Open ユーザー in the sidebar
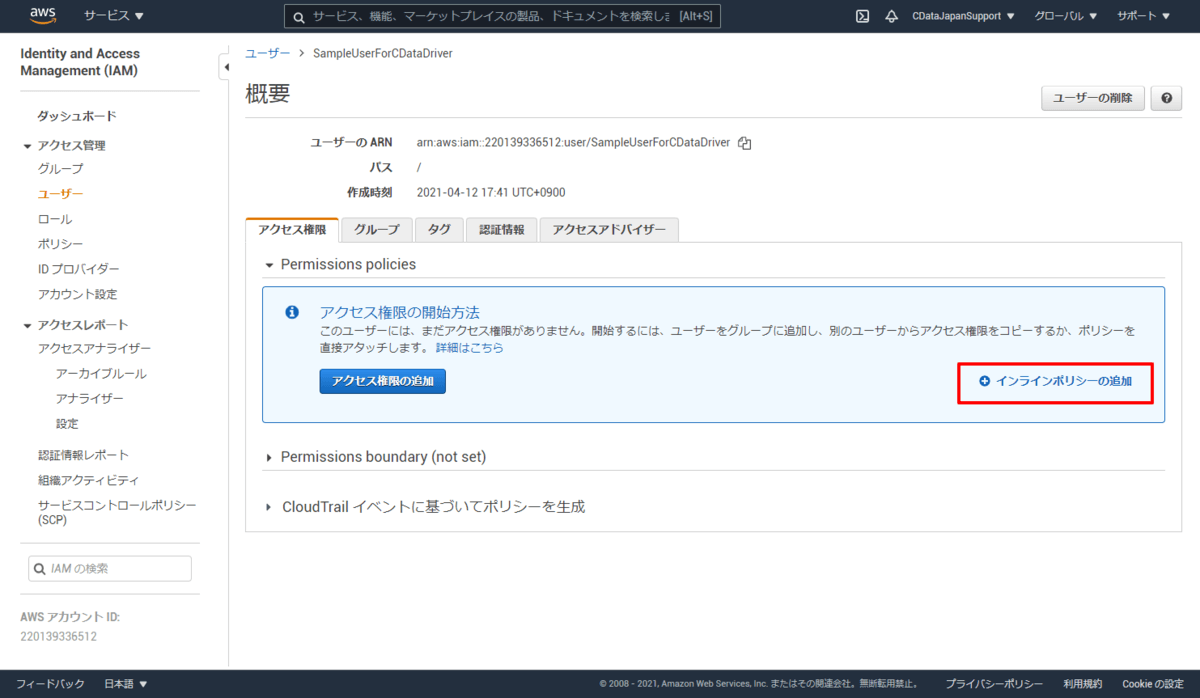 click(60, 194)
